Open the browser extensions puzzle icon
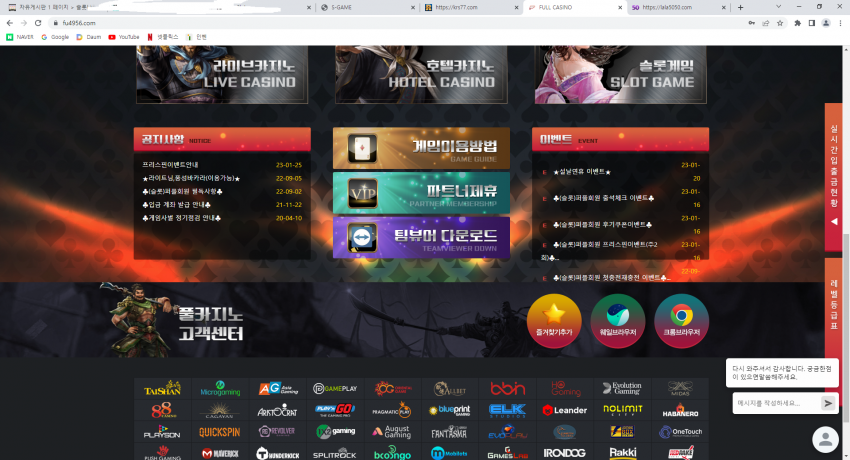850x460 pixels. [x=797, y=23]
